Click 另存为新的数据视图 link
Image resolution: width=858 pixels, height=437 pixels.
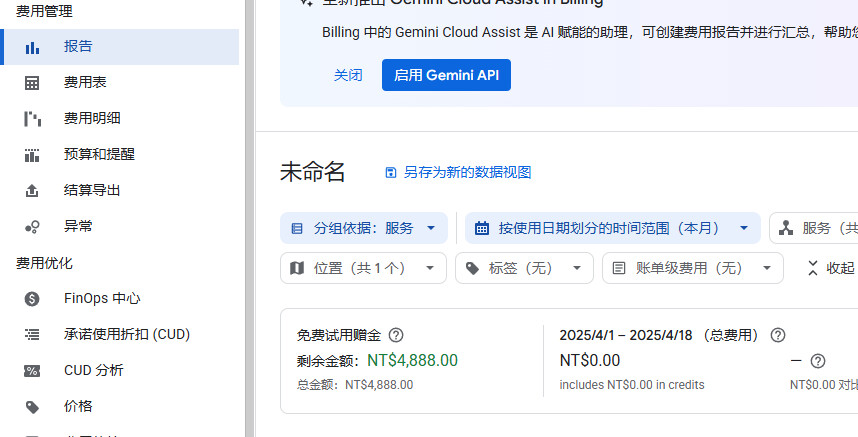pos(458,172)
